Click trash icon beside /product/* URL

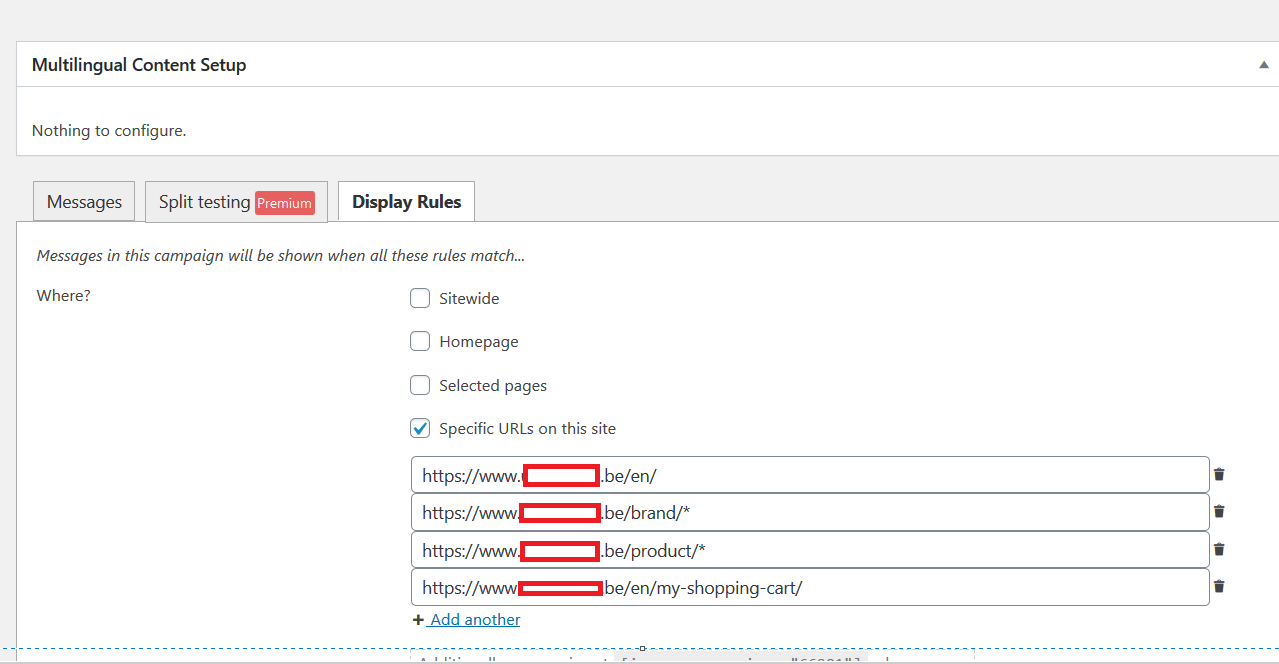1219,549
